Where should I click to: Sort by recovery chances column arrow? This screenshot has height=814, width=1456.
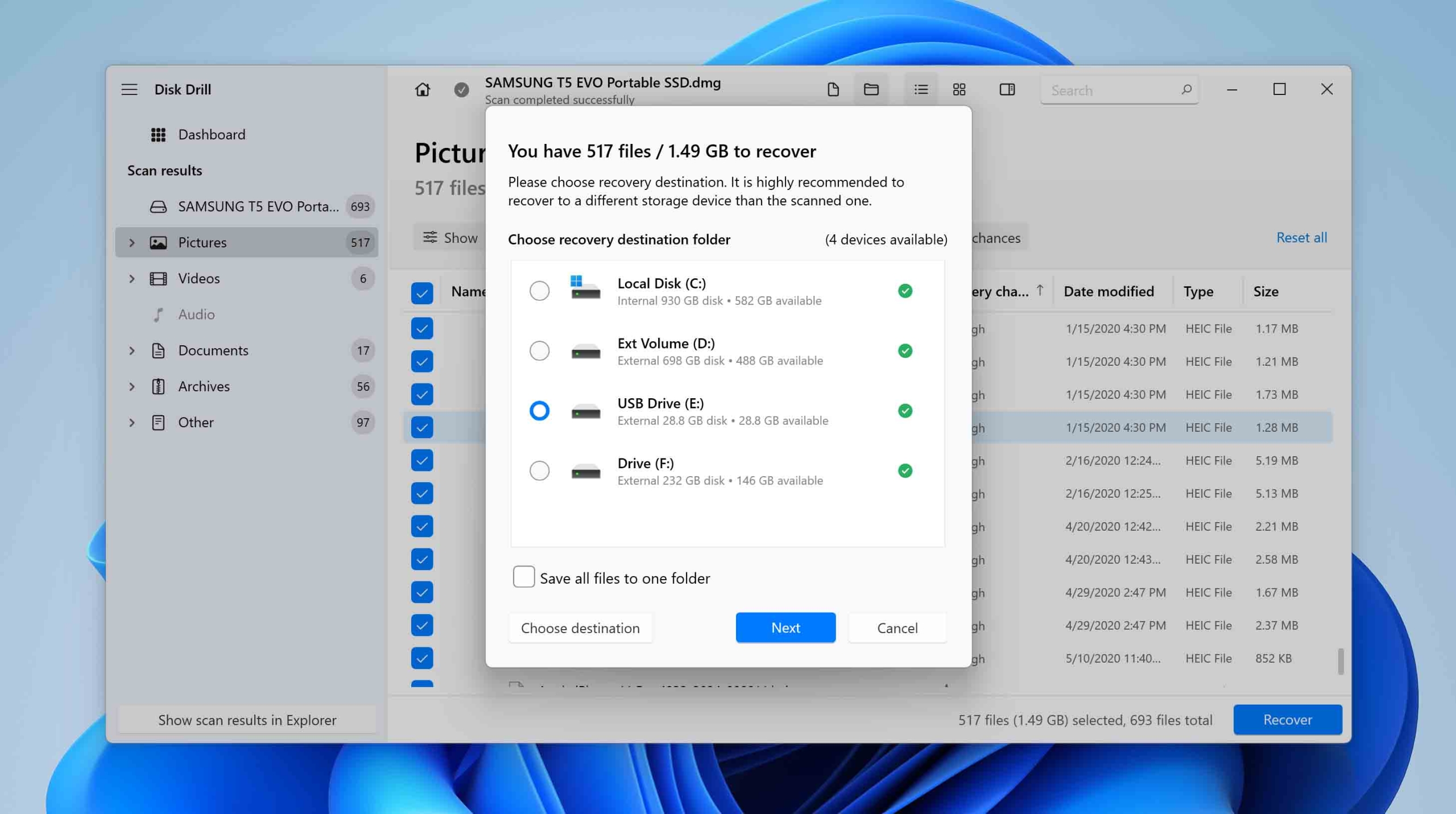pyautogui.click(x=1040, y=291)
